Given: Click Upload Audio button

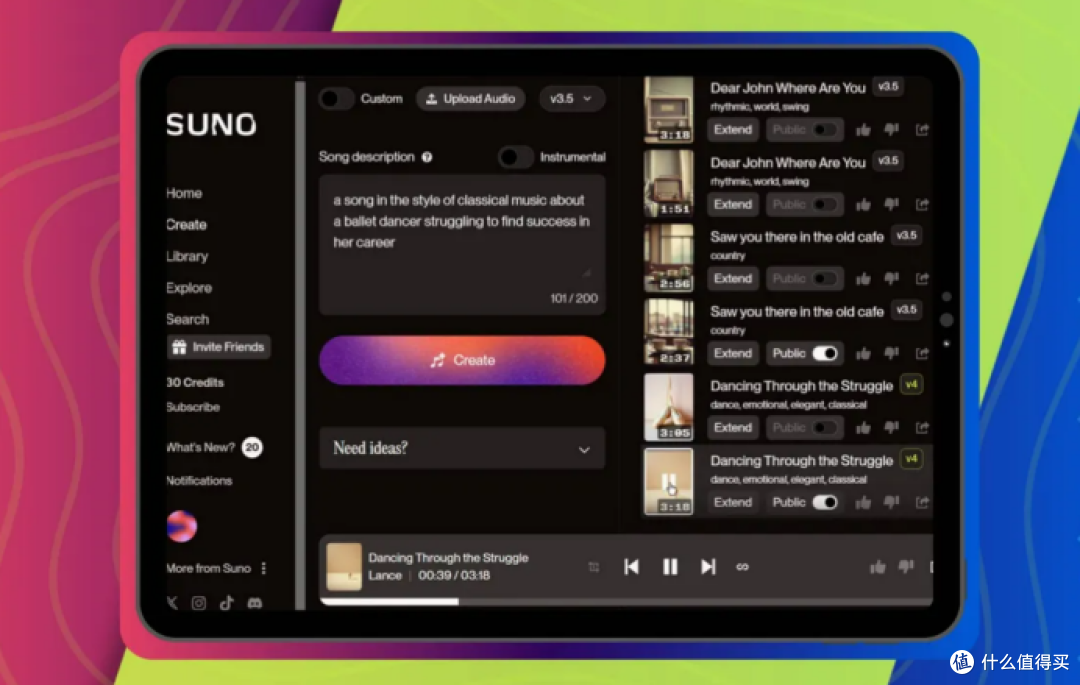Looking at the screenshot, I should (x=470, y=98).
